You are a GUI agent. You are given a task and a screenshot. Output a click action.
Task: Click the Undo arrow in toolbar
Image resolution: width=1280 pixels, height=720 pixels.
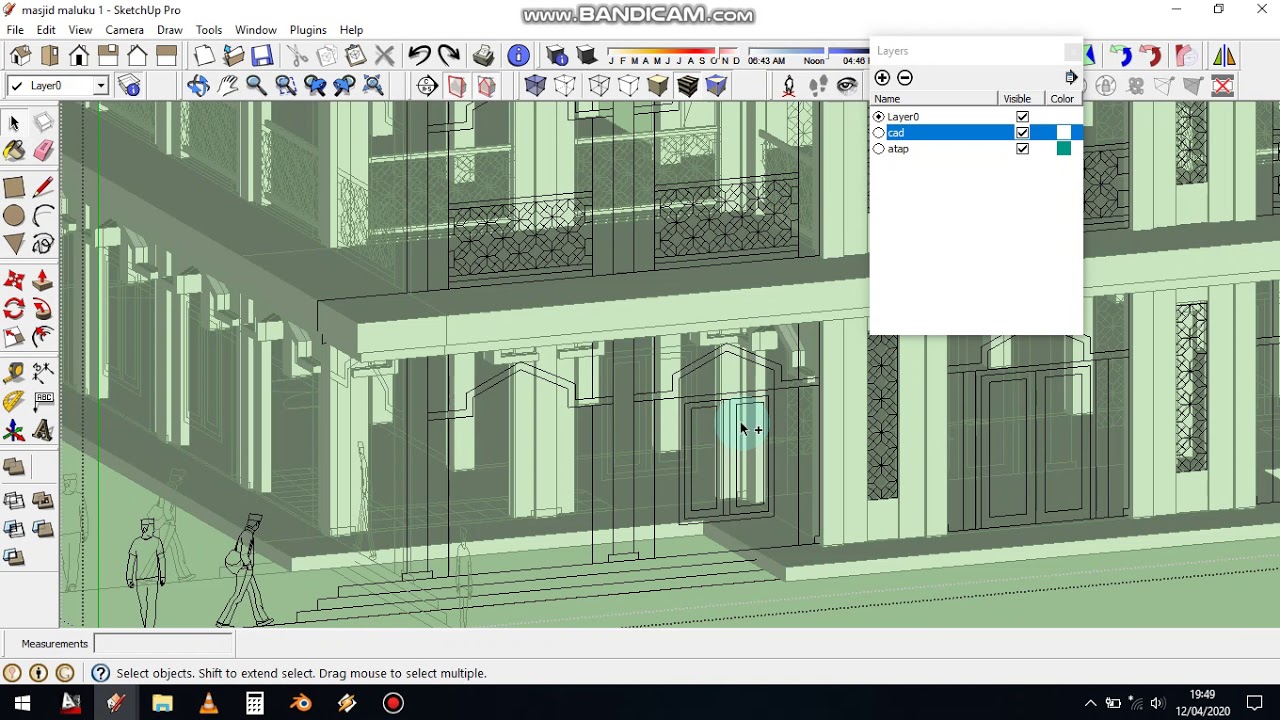tap(419, 56)
